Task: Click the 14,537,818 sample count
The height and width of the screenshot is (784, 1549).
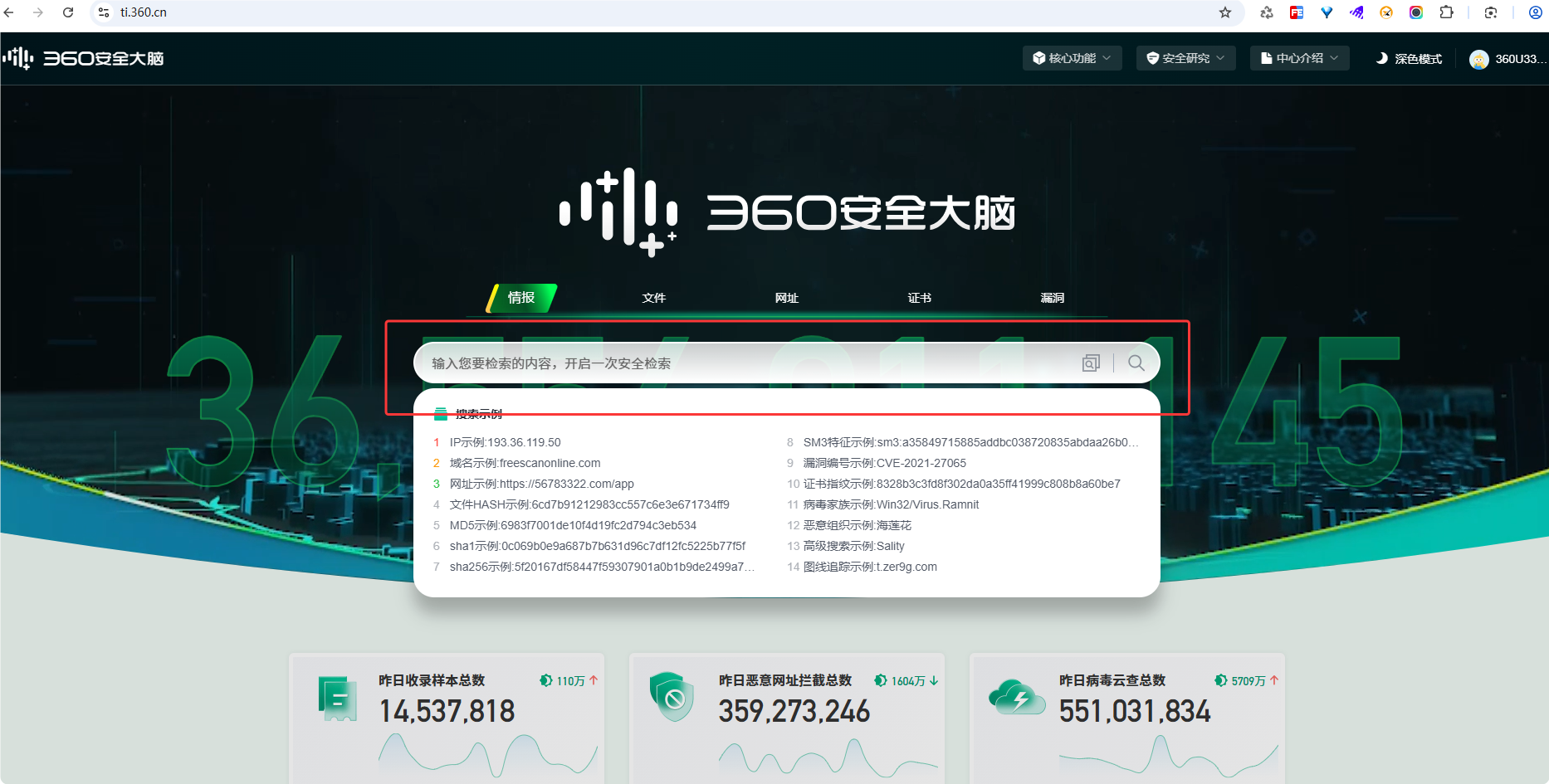Action: coord(447,711)
